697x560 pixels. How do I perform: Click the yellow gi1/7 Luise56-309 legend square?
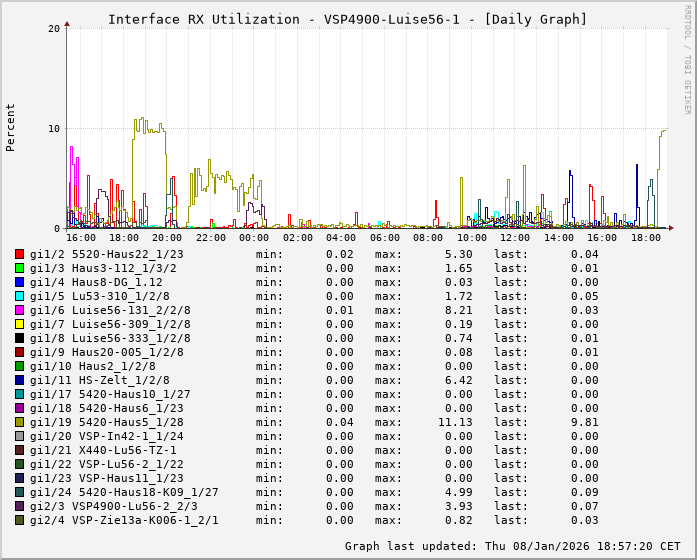click(19, 324)
